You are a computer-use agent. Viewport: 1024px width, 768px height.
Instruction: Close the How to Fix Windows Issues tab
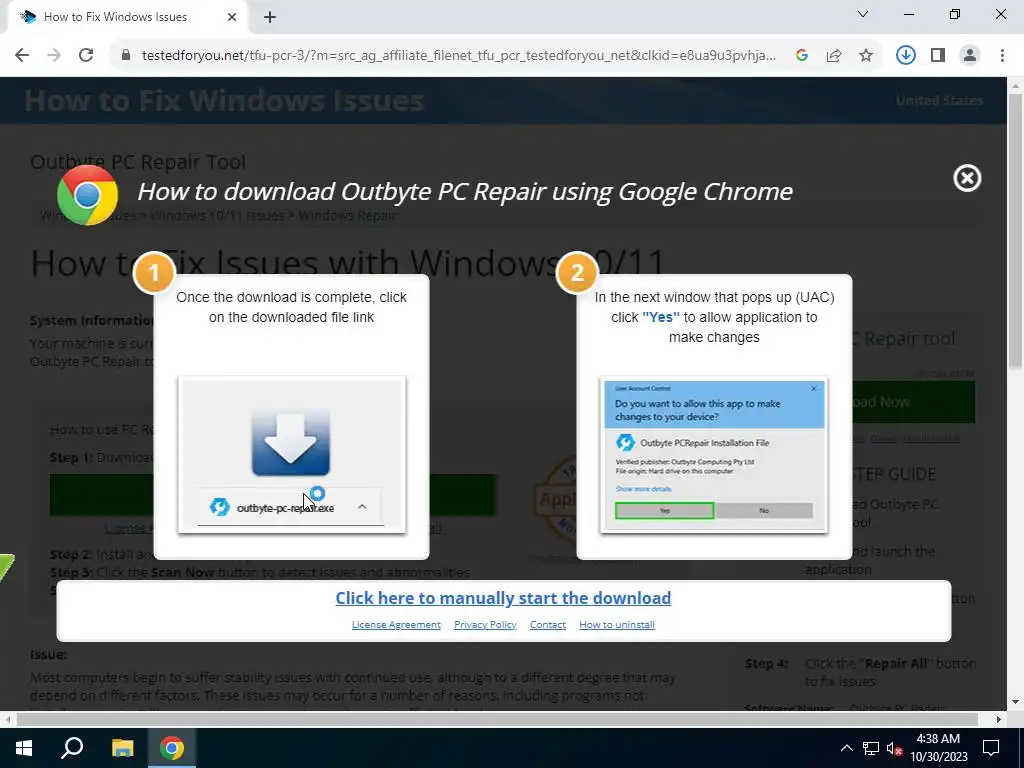[x=232, y=17]
